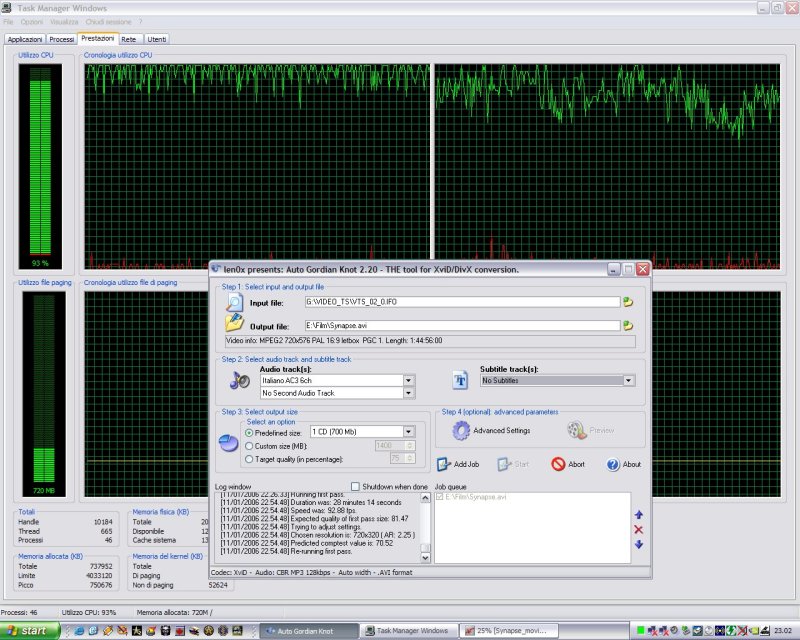Open the About dialog of Auto Gordian Knot
The width and height of the screenshot is (800, 640).
623,464
